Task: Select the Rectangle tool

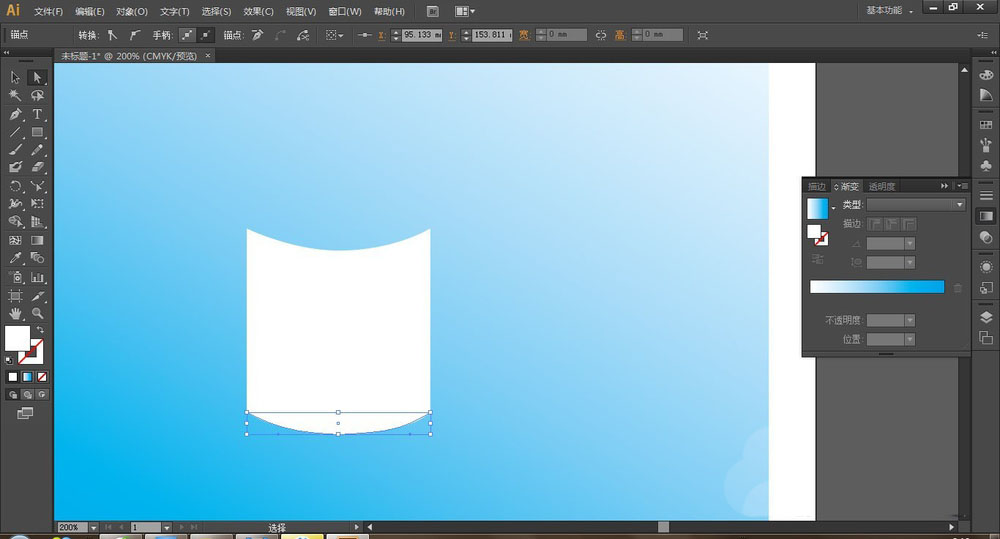Action: (37, 132)
